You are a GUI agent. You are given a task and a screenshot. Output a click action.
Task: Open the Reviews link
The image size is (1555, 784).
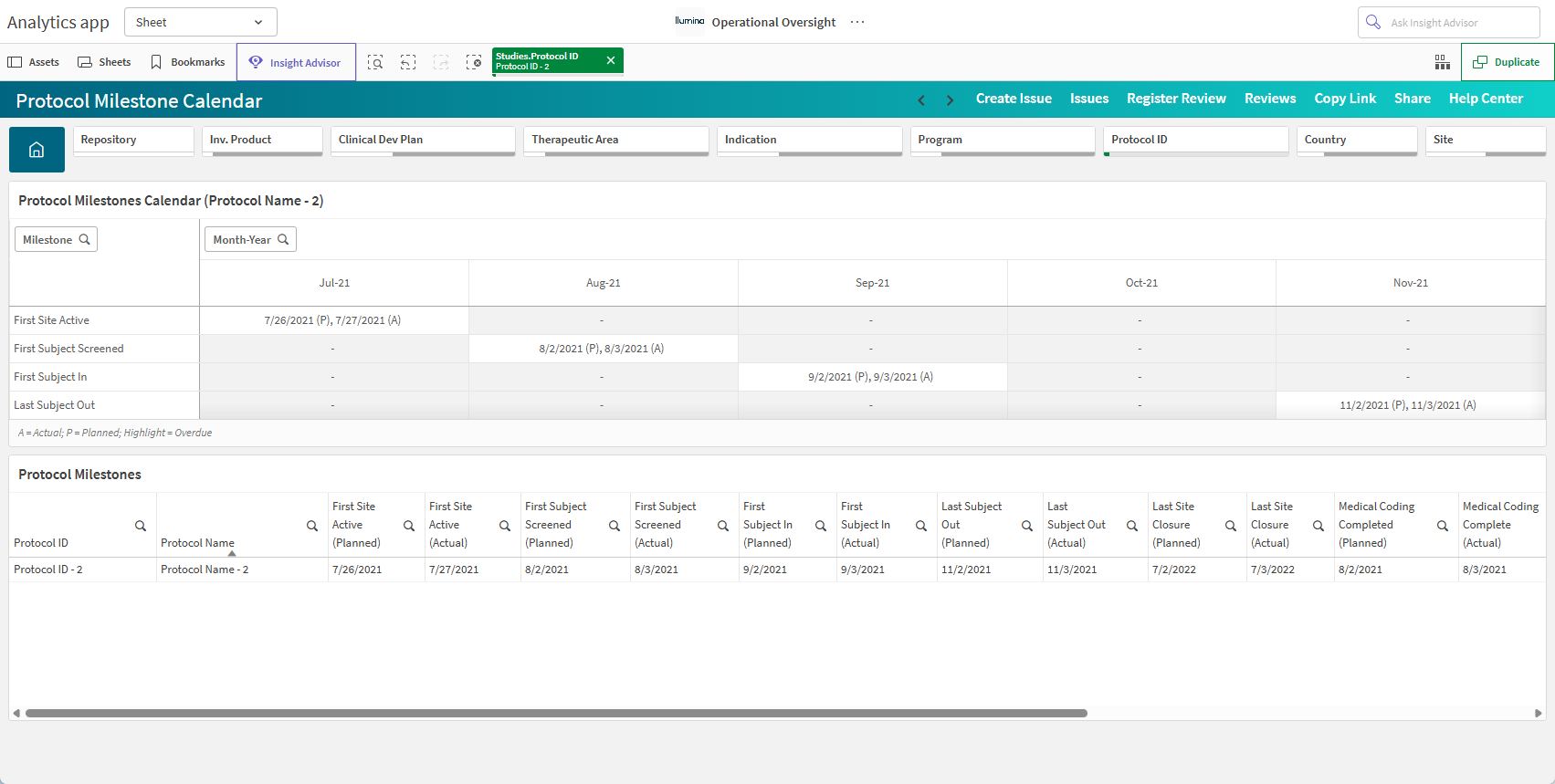tap(1270, 99)
